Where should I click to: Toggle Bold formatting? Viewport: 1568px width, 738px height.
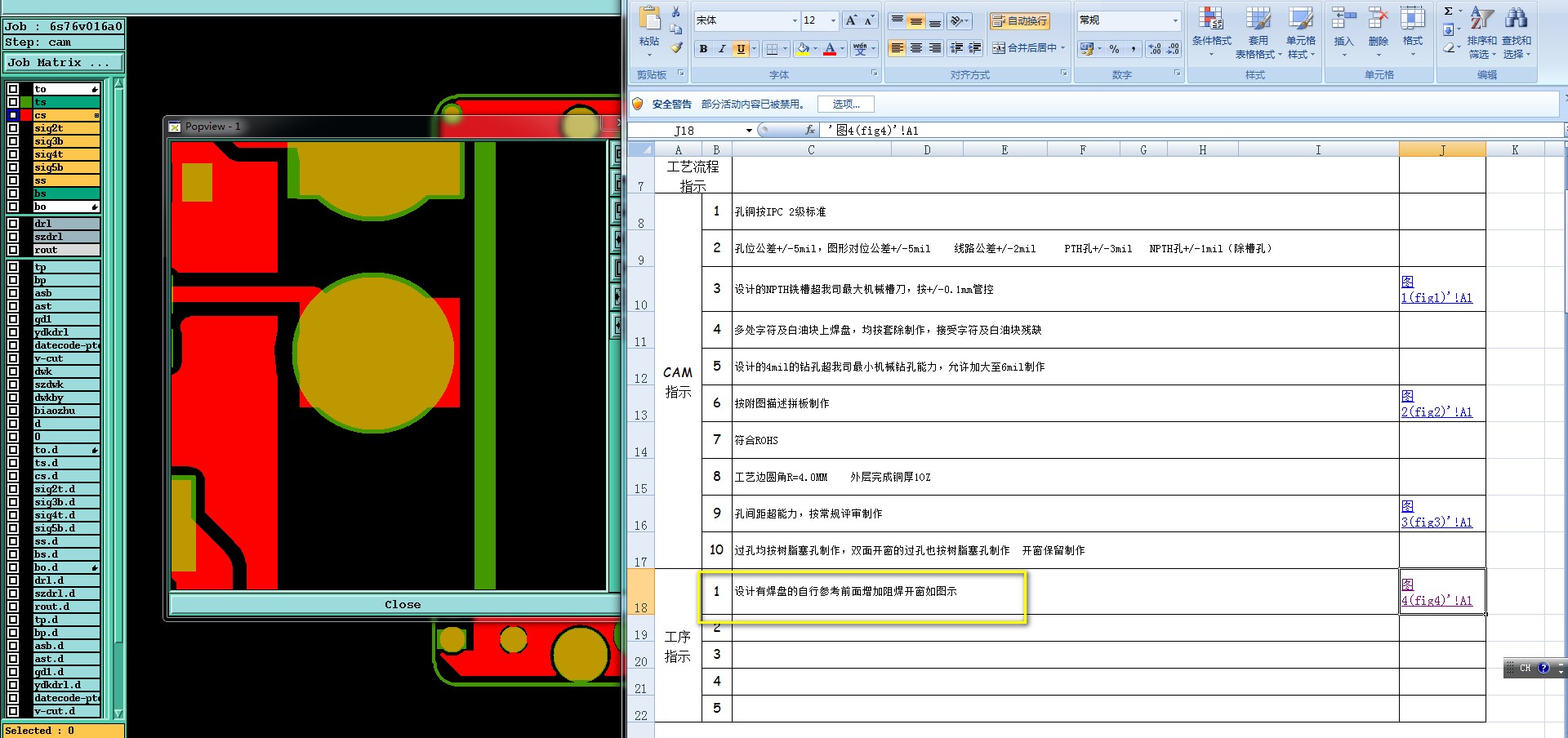[703, 49]
